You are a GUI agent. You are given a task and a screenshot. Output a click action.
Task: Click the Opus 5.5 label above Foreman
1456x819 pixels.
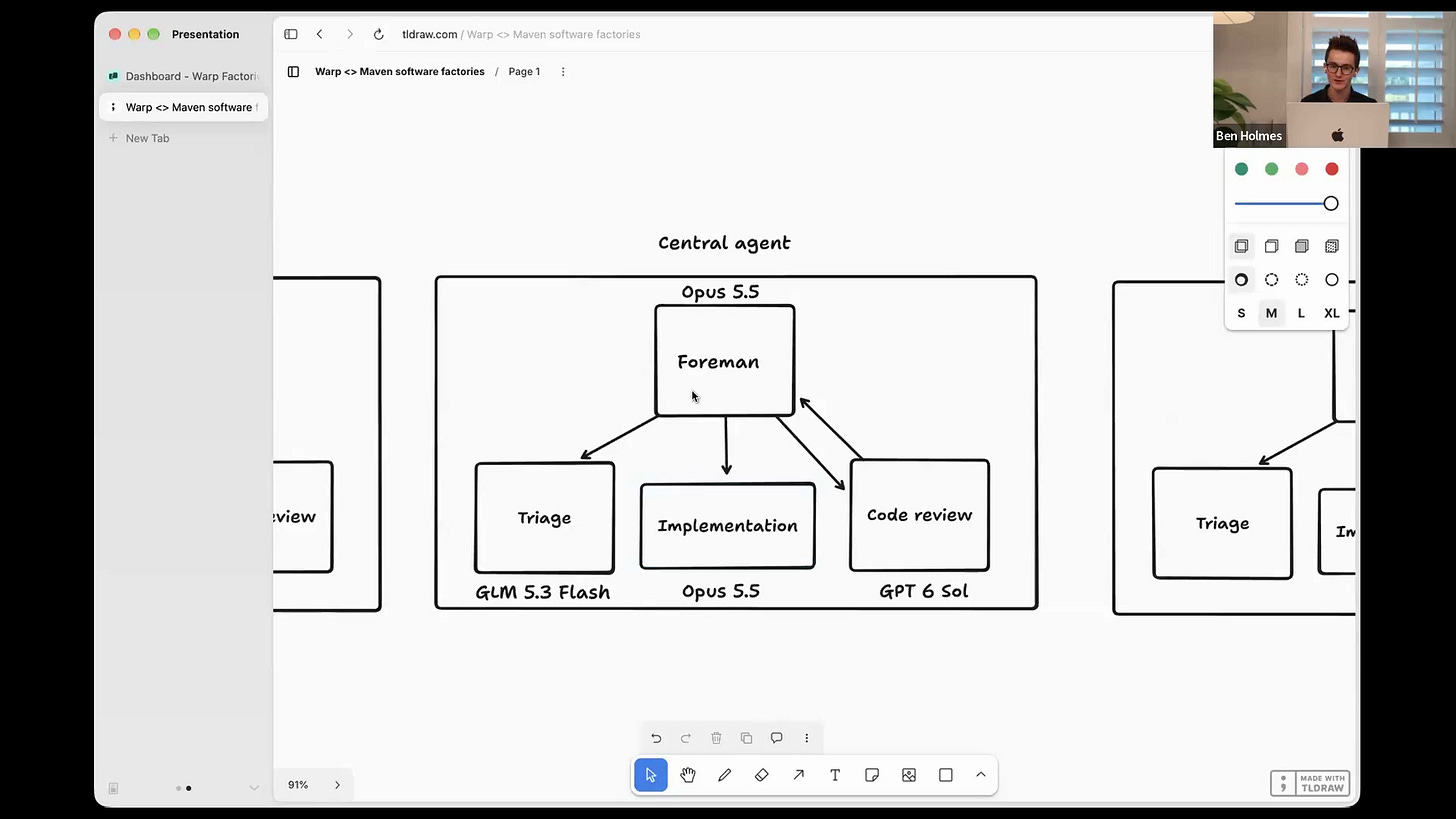720,292
